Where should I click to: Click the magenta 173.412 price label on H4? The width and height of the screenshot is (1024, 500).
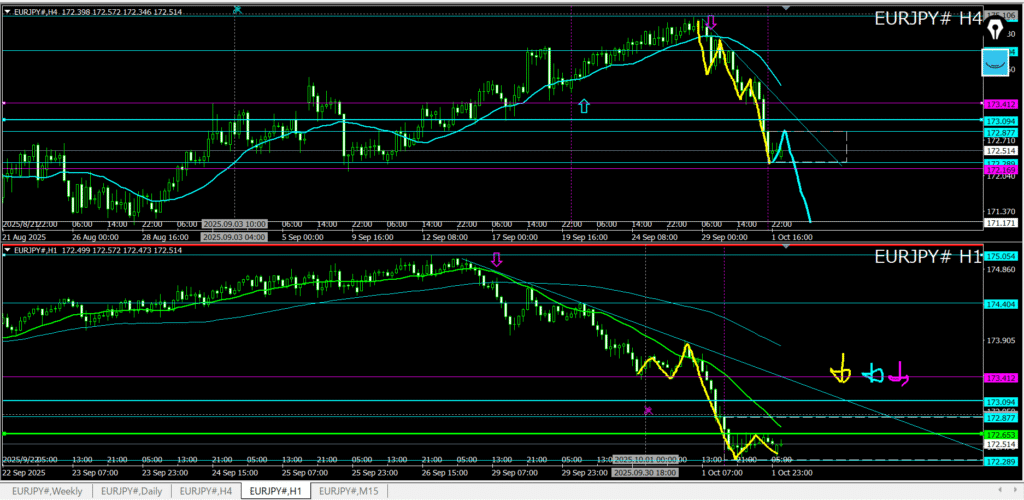point(1002,104)
